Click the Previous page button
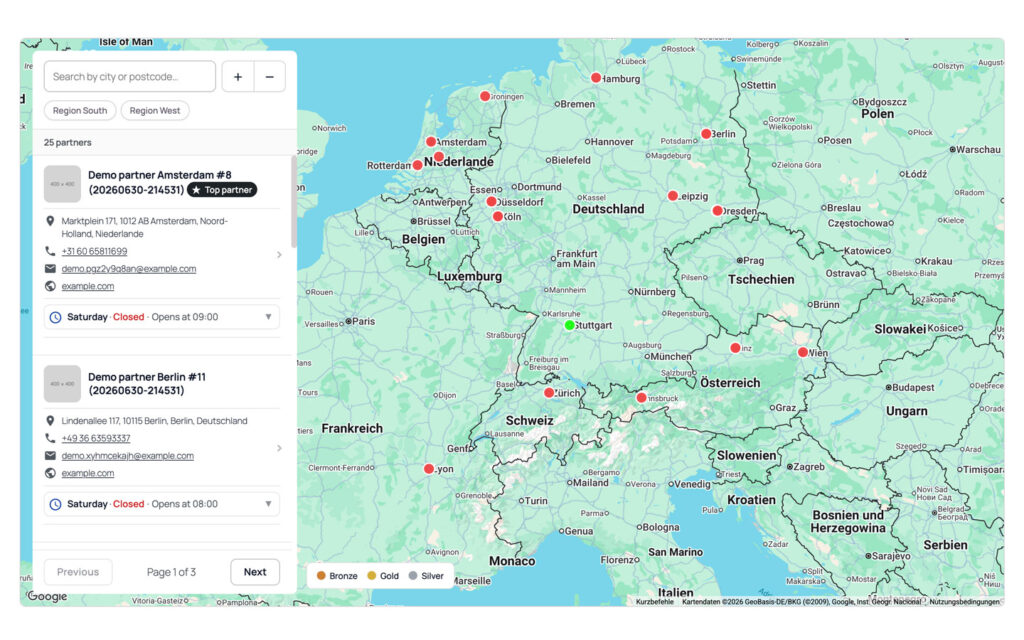Screen dimensions: 1024x640 (x=78, y=572)
